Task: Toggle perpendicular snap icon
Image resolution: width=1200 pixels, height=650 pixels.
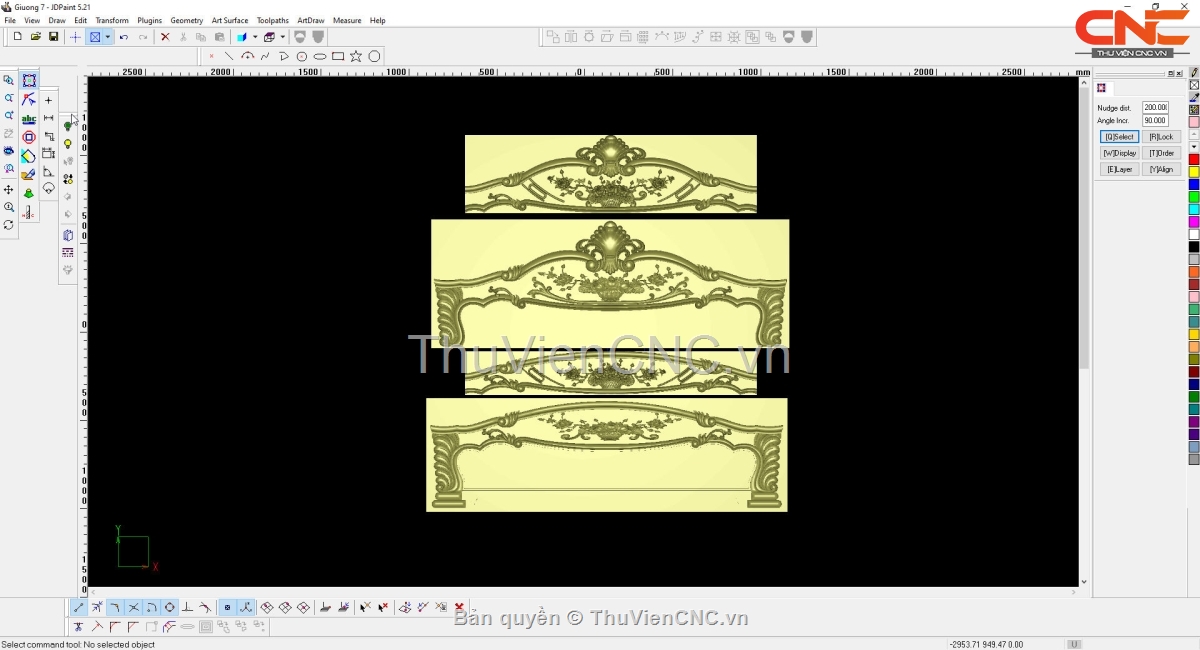Action: pos(188,607)
